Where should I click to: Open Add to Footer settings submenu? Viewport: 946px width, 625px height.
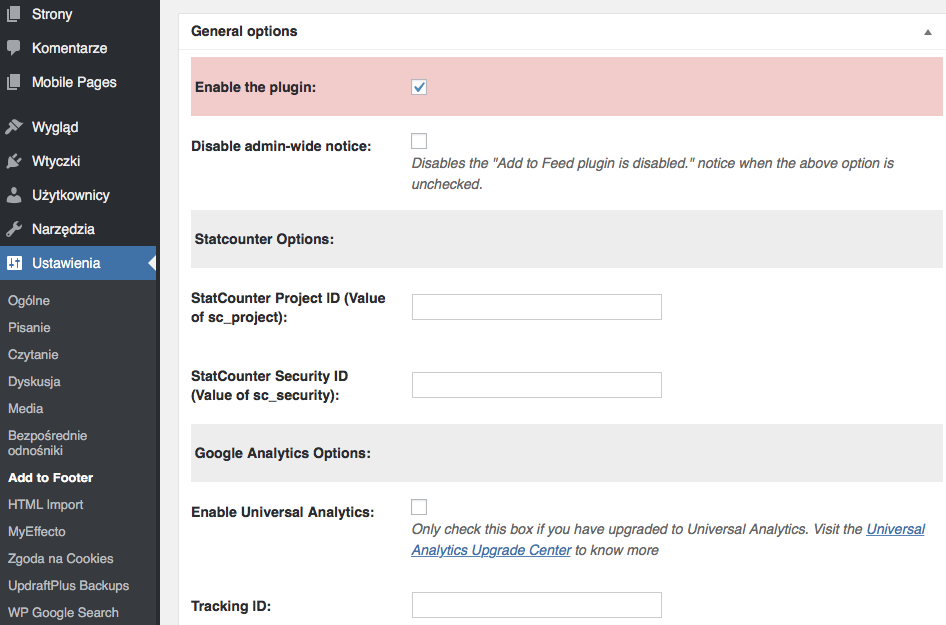51,478
